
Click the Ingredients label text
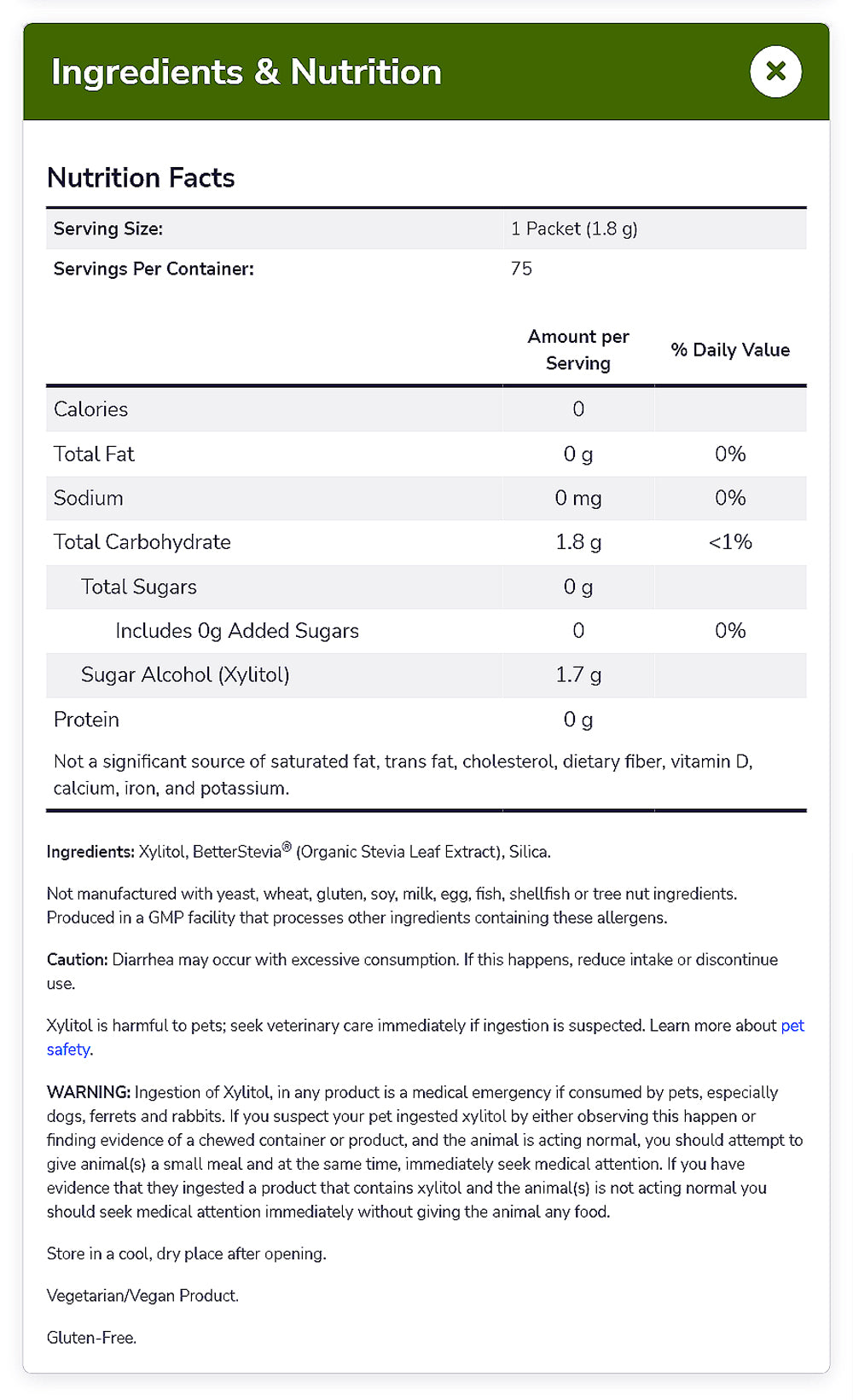[90, 852]
